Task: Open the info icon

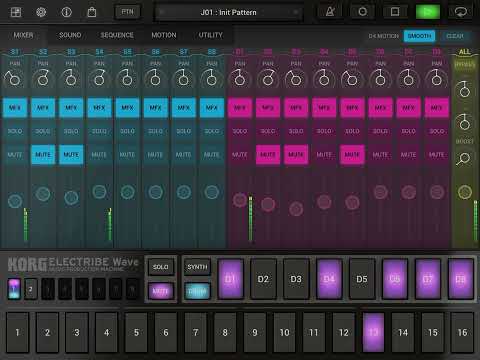Action: click(66, 12)
